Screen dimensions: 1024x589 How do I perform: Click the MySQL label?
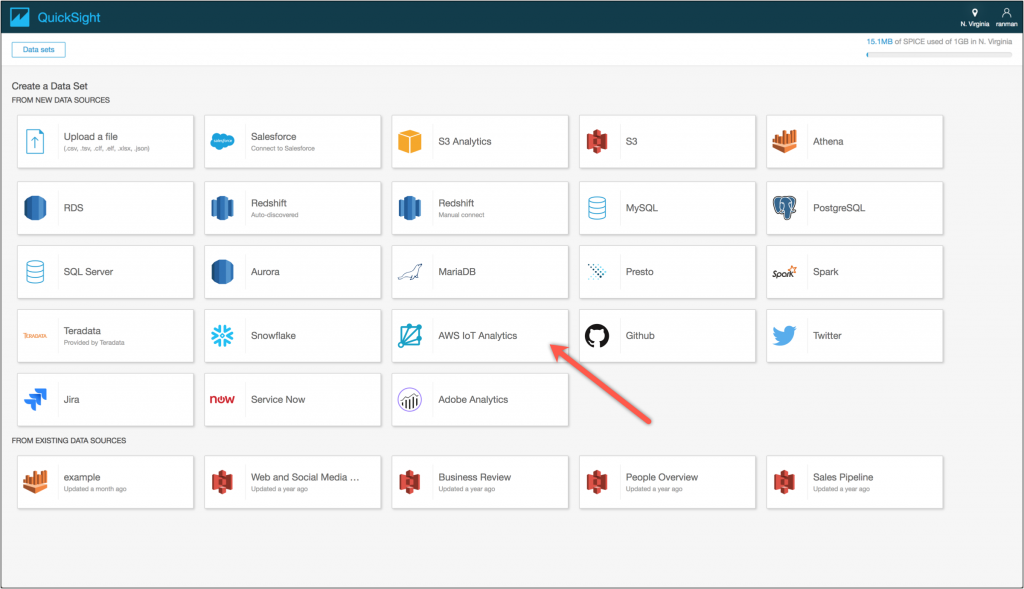[642, 208]
